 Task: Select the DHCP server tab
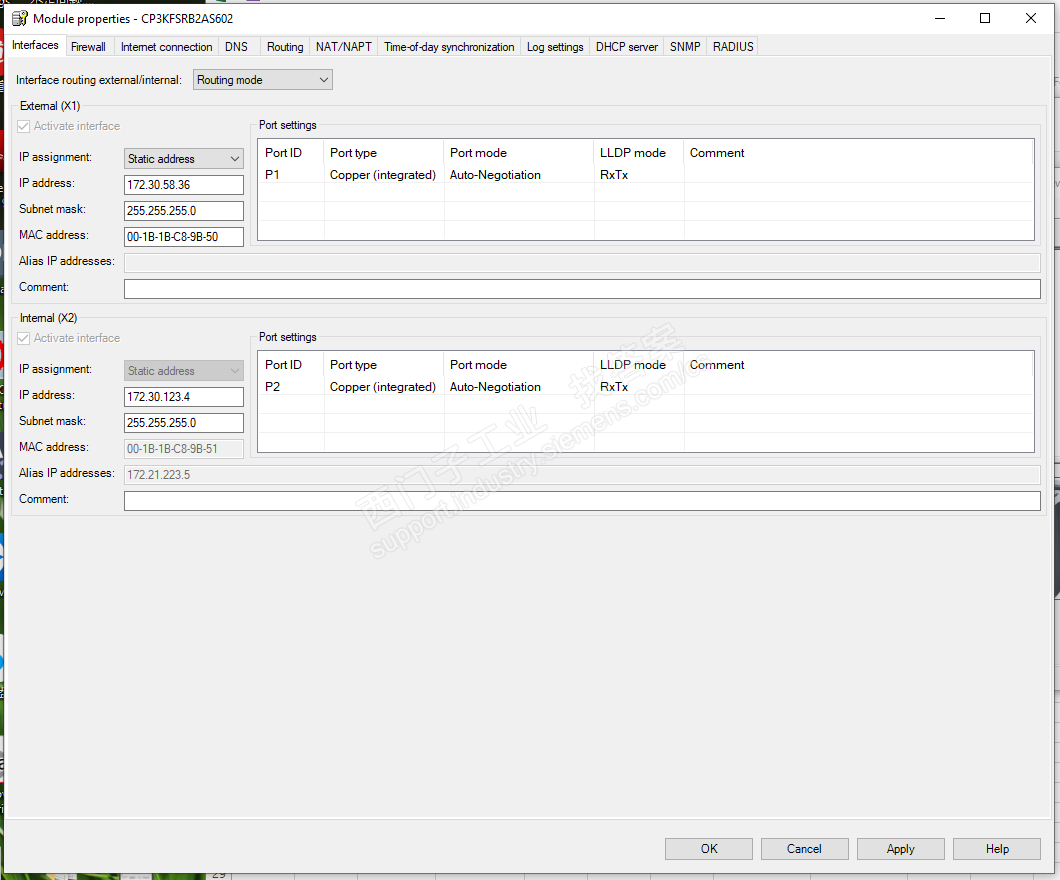coord(627,47)
